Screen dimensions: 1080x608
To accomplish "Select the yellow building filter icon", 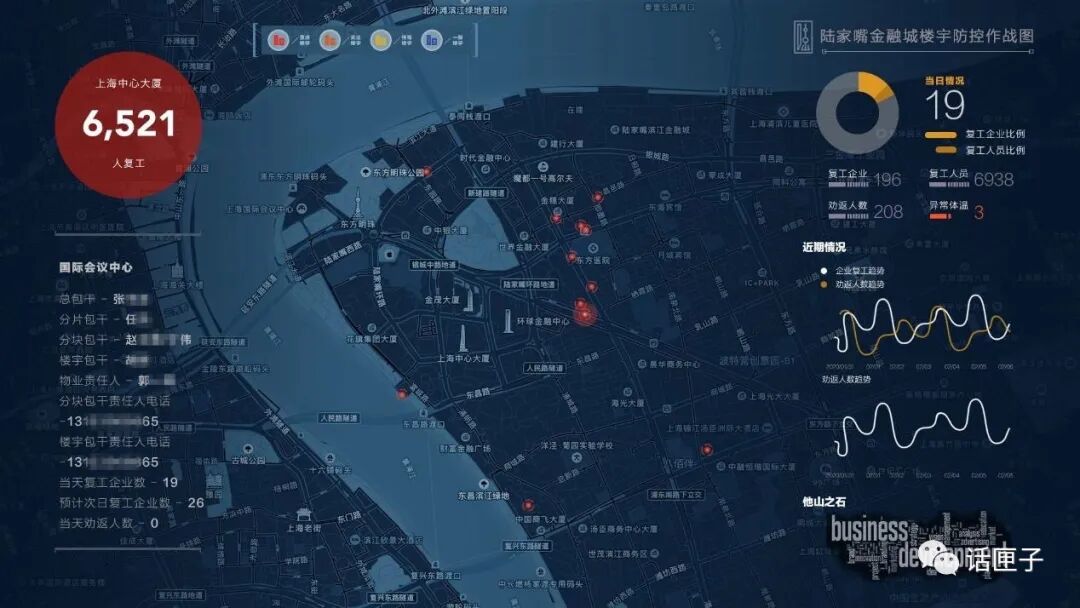I will pos(380,41).
